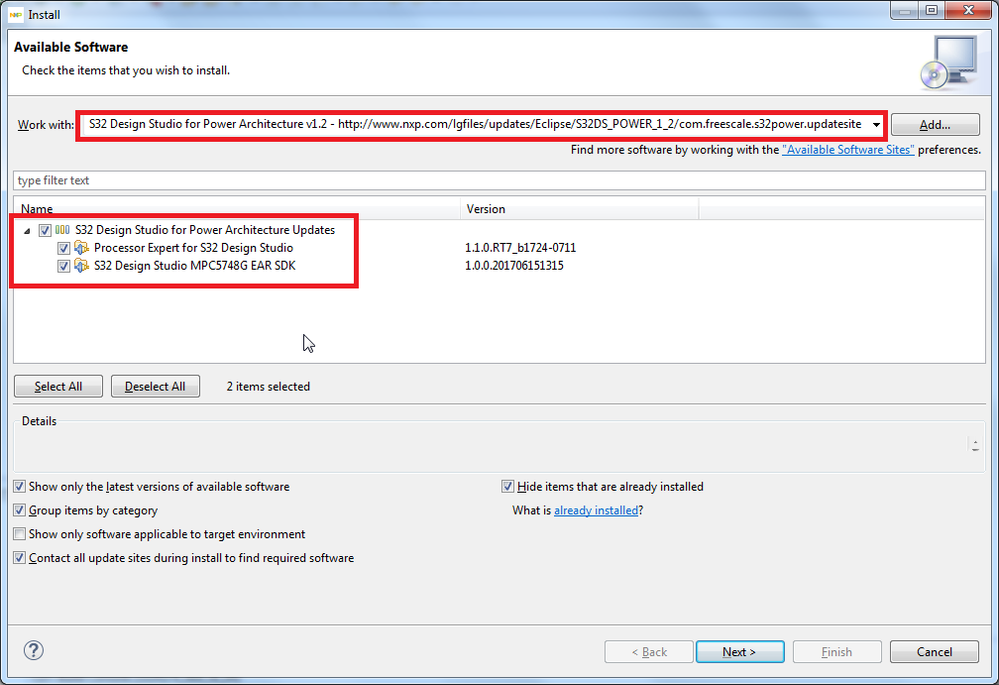Screen dimensions: 999x685
Task: Close the Install dialog window
Action: pos(968,10)
